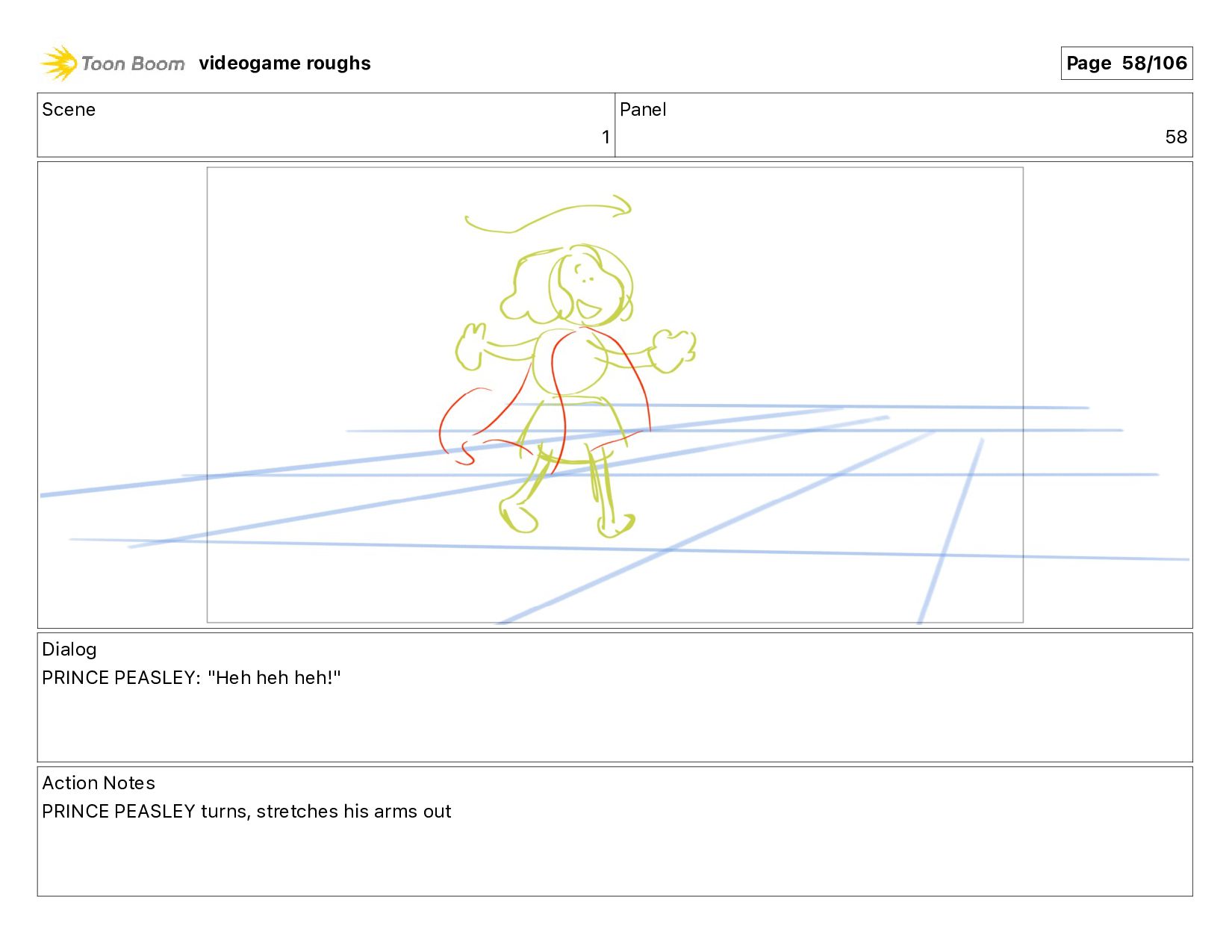Click the 'Dialog' heading
This screenshot has height=952, width=1232.
click(69, 650)
